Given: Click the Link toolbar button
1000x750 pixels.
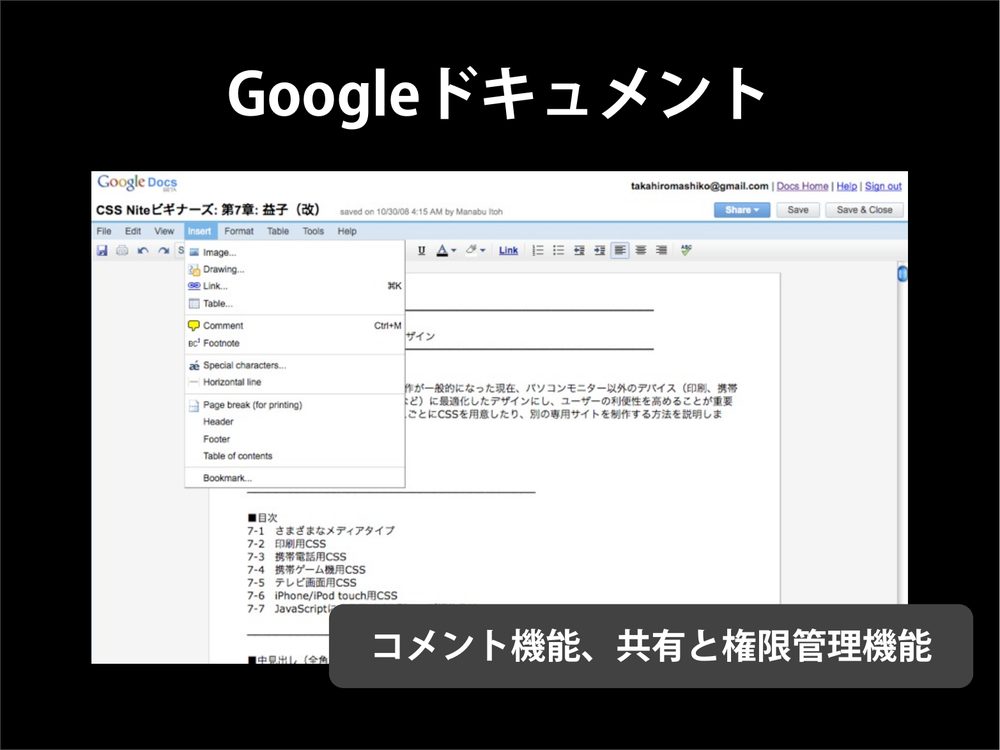Looking at the screenshot, I should [508, 251].
